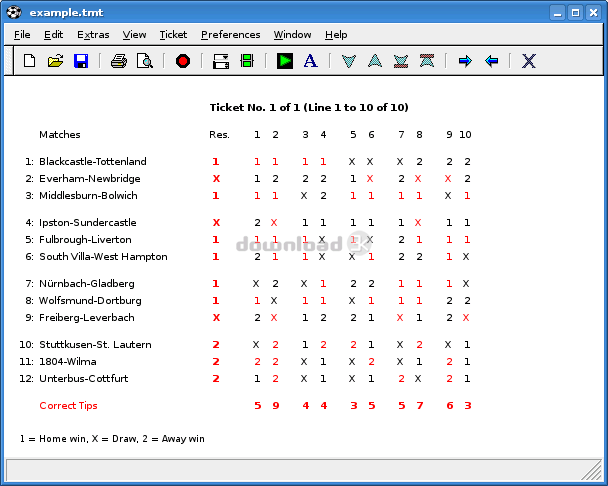
Task: Select the South Villa-West Hampton match
Action: (x=103, y=256)
